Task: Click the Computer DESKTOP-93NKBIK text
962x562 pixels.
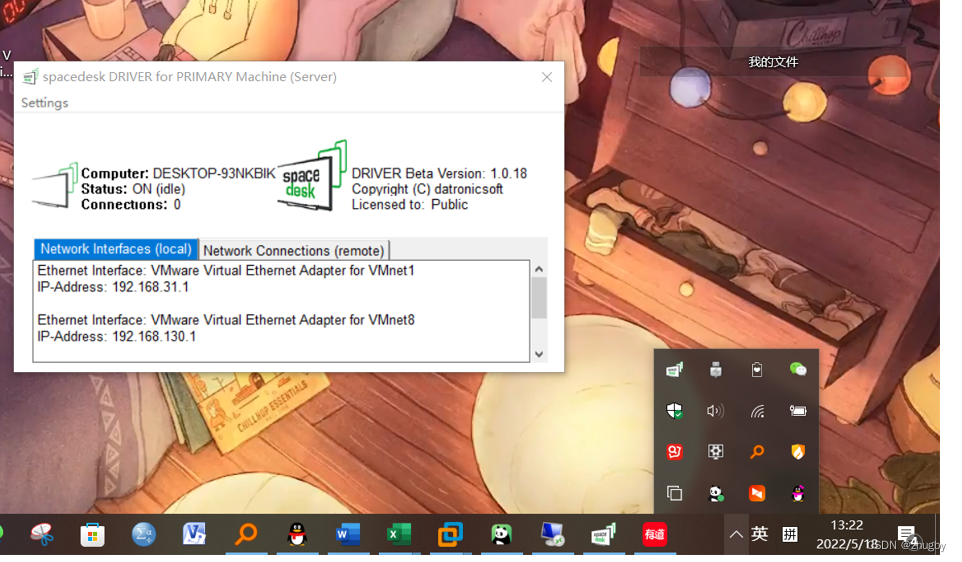Action: pyautogui.click(x=178, y=174)
